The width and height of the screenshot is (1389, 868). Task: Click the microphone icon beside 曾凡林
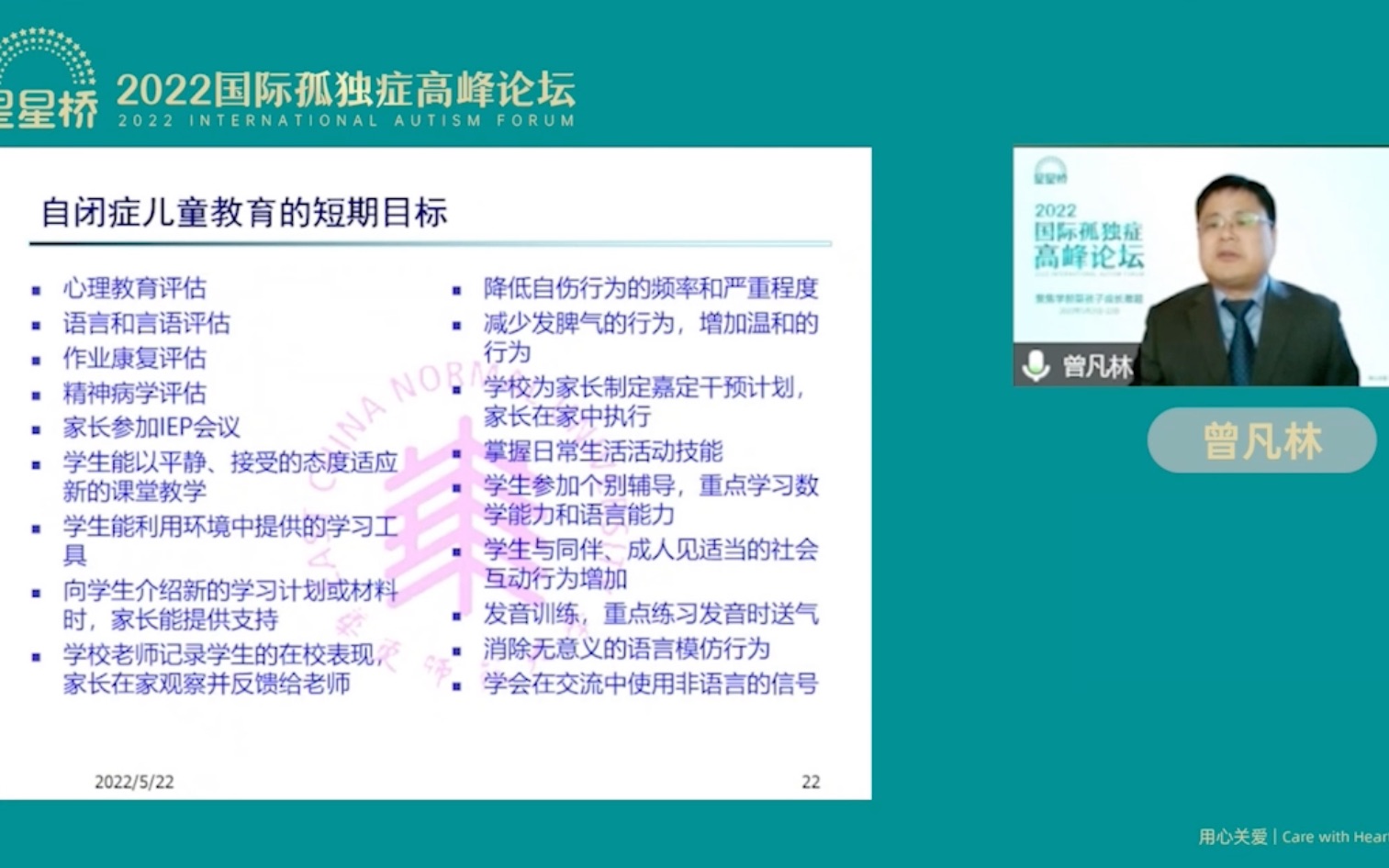[x=1036, y=366]
